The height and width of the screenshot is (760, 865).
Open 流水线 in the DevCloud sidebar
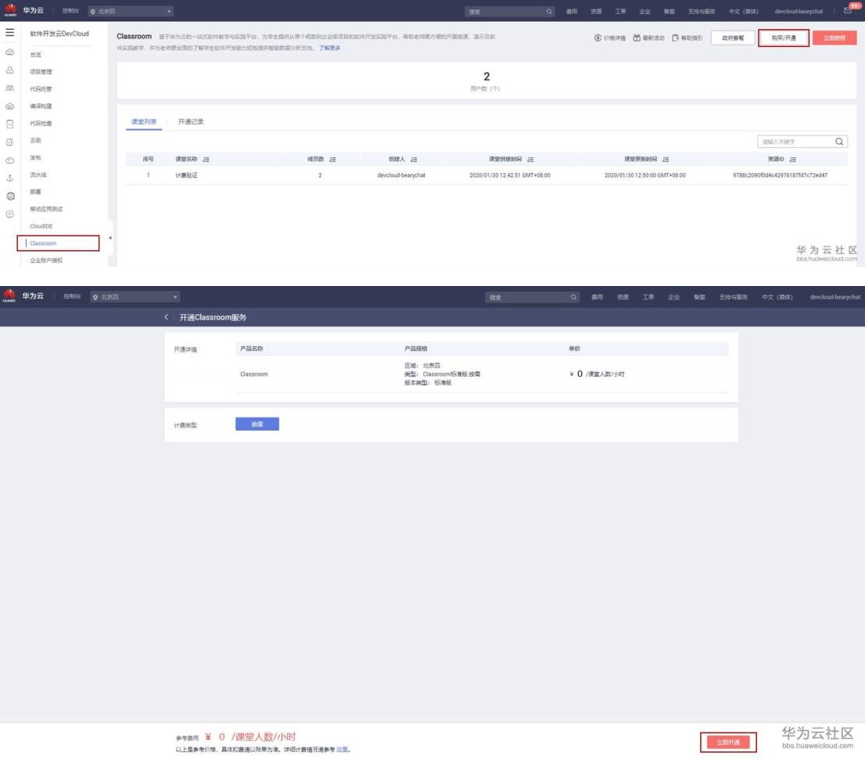click(38, 175)
